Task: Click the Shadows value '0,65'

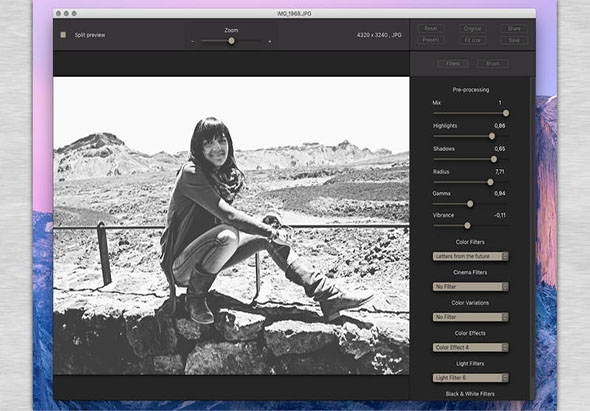Action: 500,149
